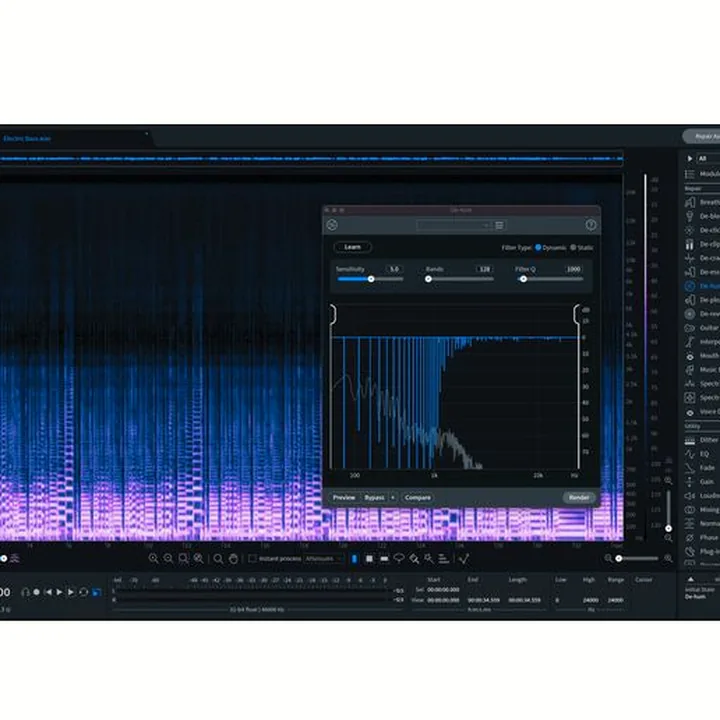
Task: Click the Bypass button
Action: tap(374, 498)
